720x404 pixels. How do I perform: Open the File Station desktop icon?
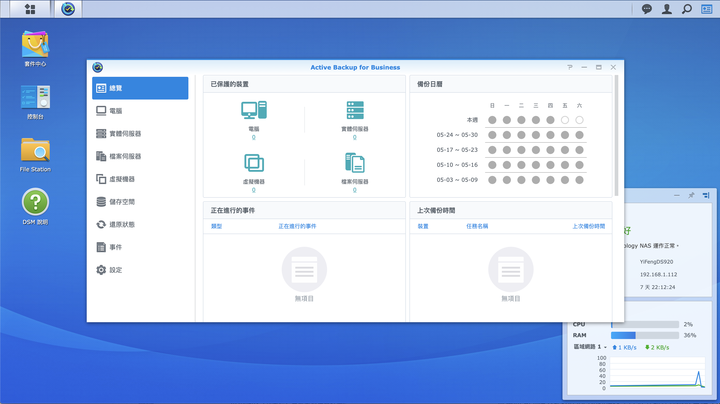point(35,155)
